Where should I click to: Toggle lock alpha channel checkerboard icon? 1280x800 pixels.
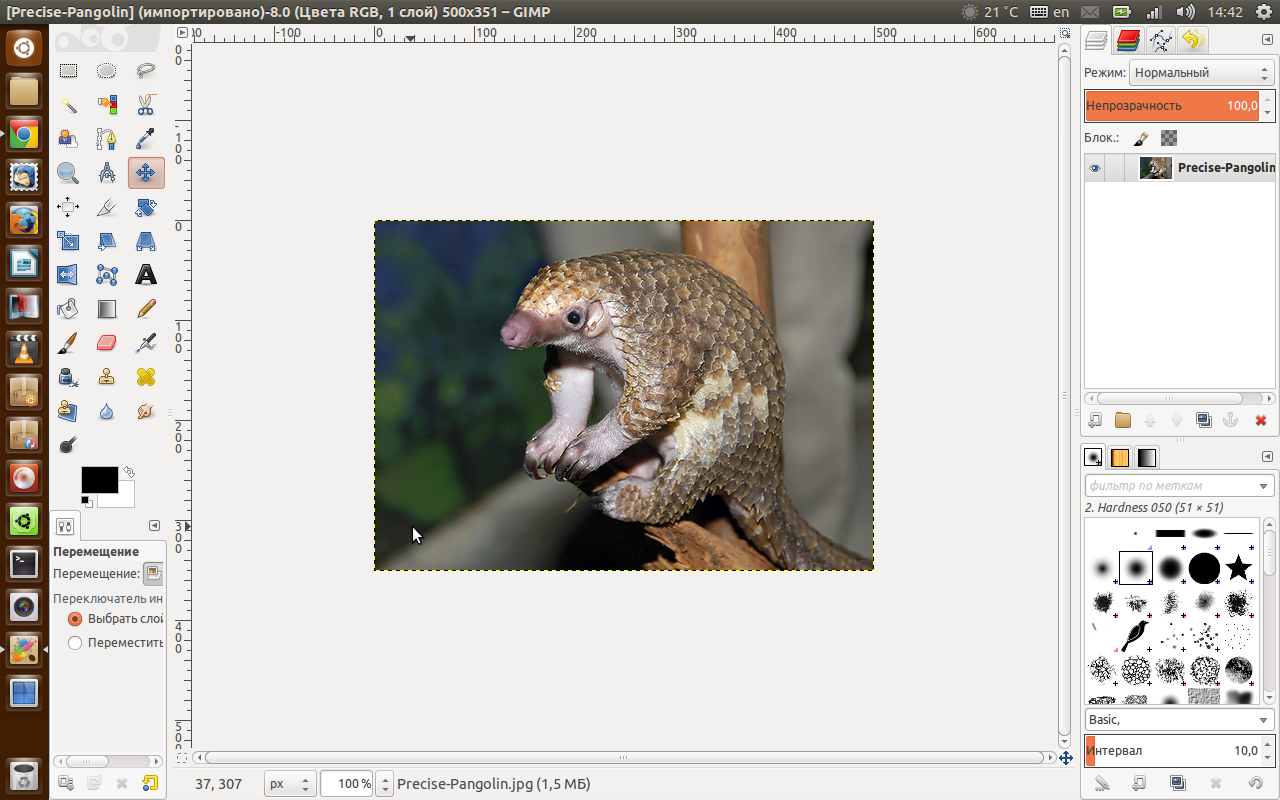click(x=1169, y=138)
